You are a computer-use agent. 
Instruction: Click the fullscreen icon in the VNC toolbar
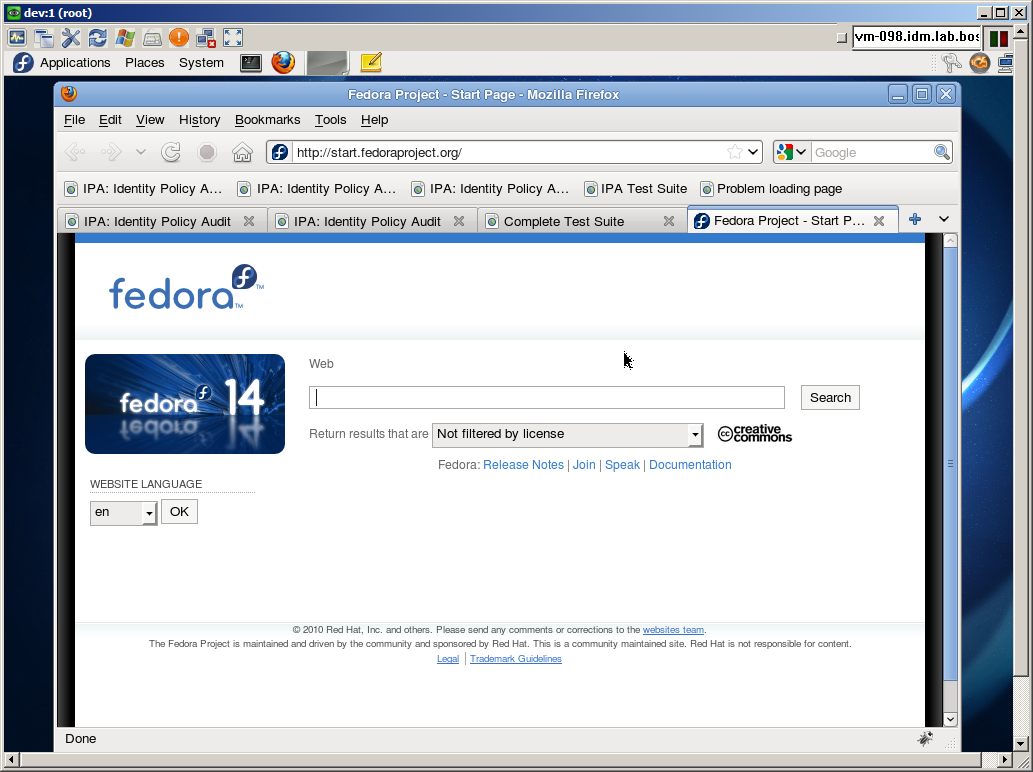click(x=233, y=38)
